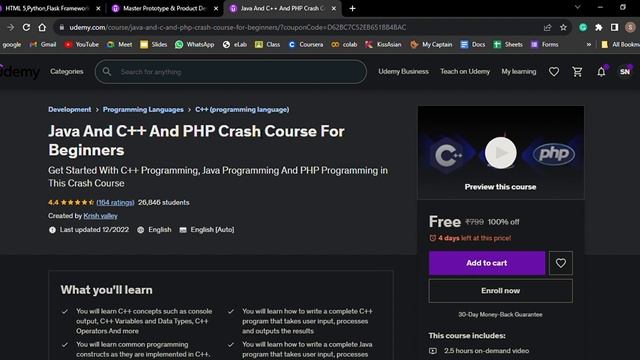Bookmark this page with the star icon
Screen dimensions: 640x360
click(x=563, y=27)
